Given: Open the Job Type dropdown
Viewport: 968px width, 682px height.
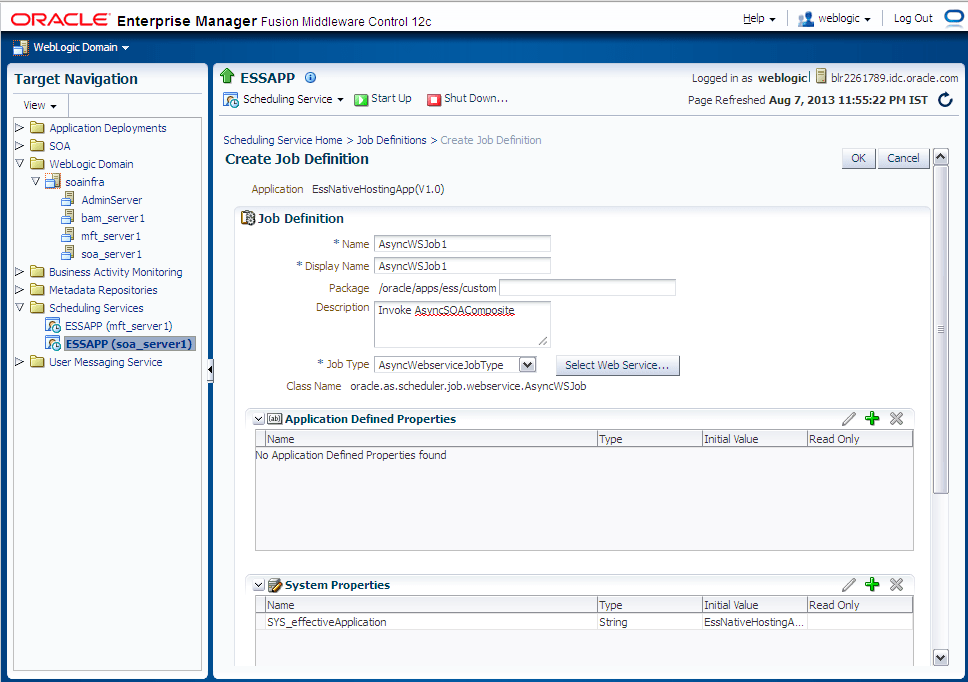Looking at the screenshot, I should (527, 365).
